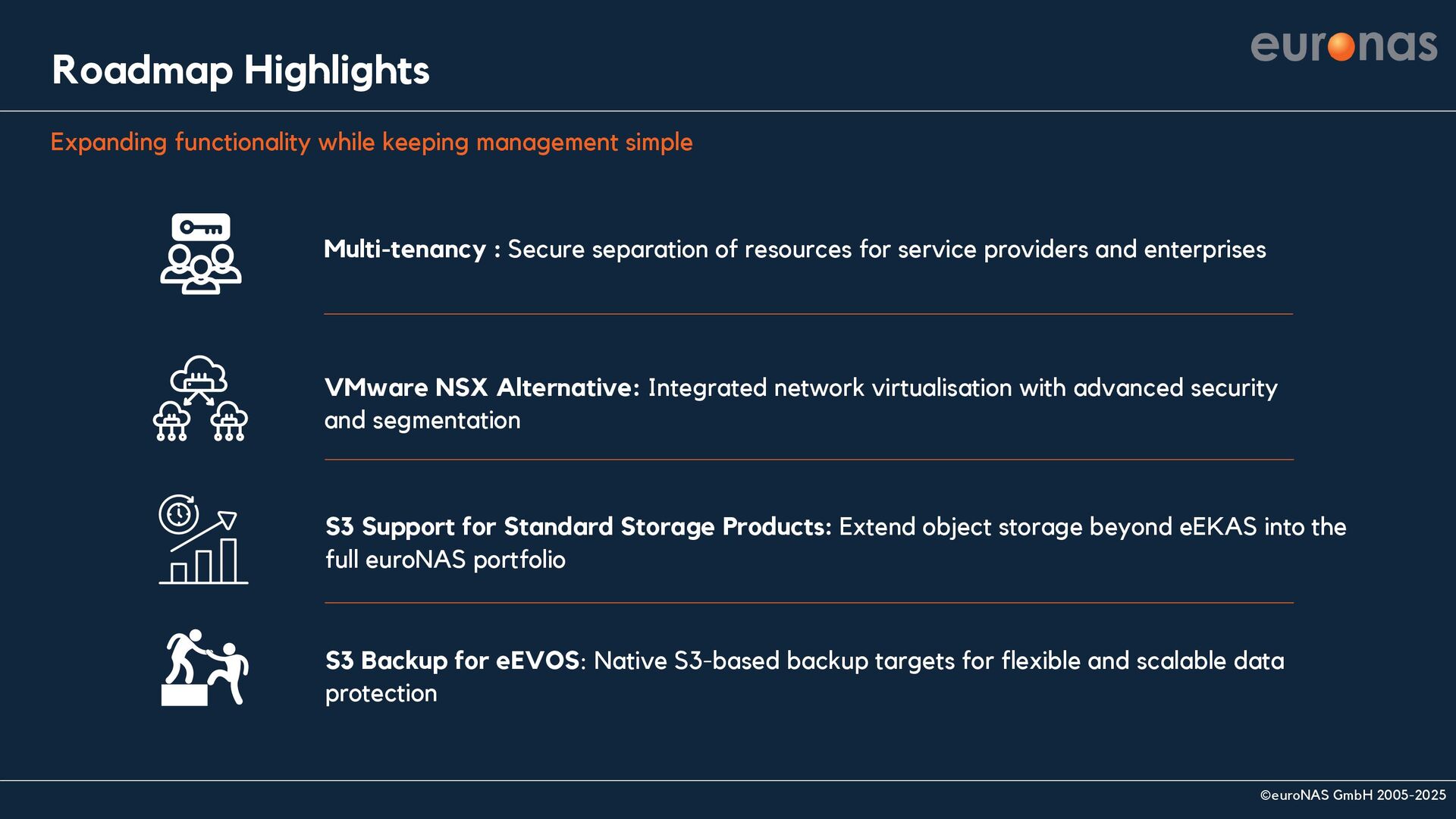Image resolution: width=1456 pixels, height=819 pixels.
Task: Click the euroNAS GmbH copyright notice
Action: tap(1353, 795)
